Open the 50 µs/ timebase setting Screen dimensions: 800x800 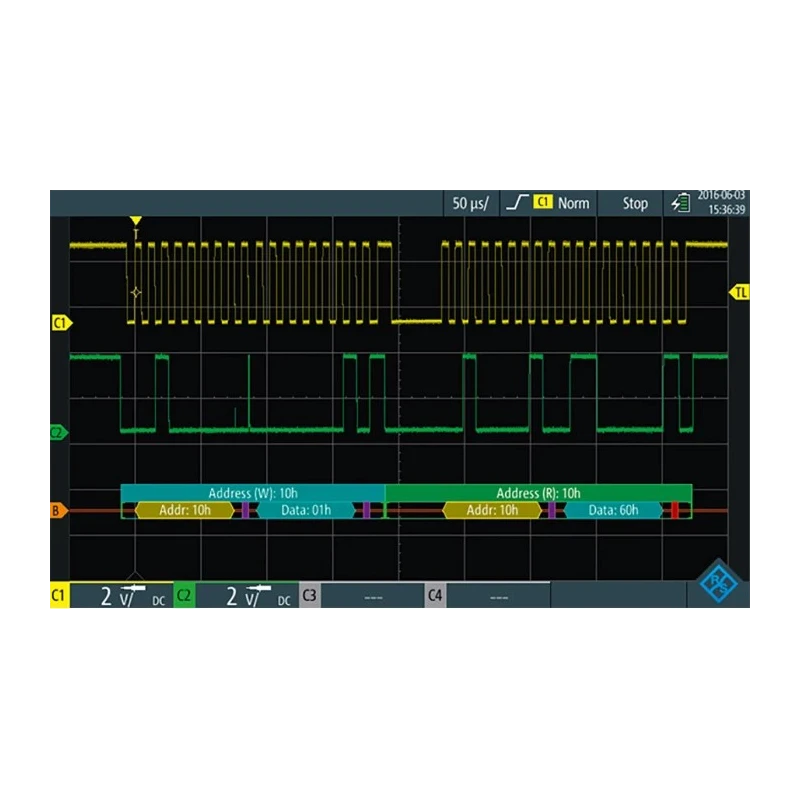[x=470, y=204]
